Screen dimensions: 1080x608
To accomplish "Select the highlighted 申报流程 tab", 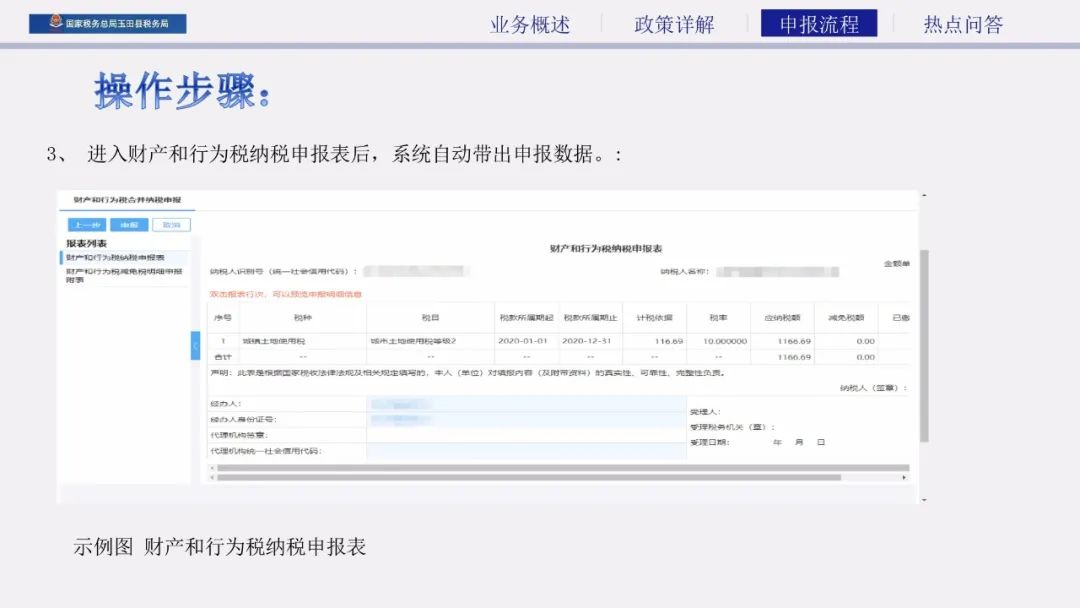I will coord(819,23).
